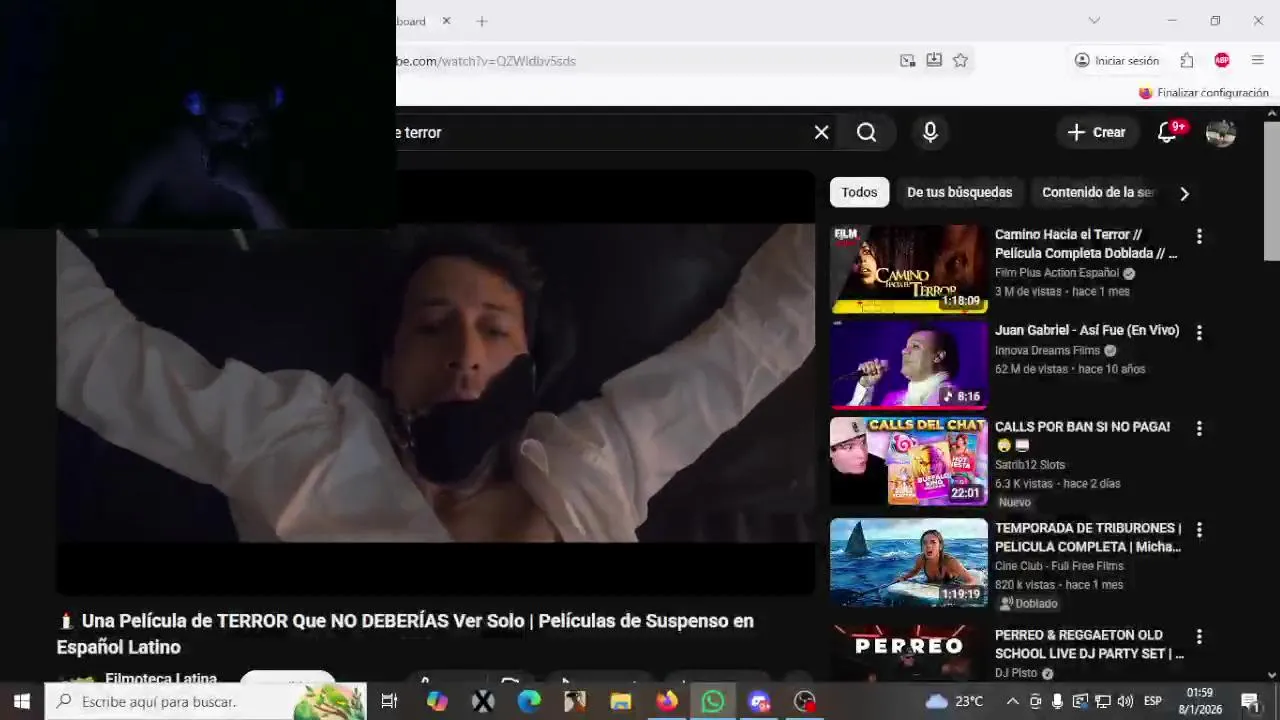Image resolution: width=1280 pixels, height=720 pixels.
Task: Clear the YouTube search box text
Action: 821,132
